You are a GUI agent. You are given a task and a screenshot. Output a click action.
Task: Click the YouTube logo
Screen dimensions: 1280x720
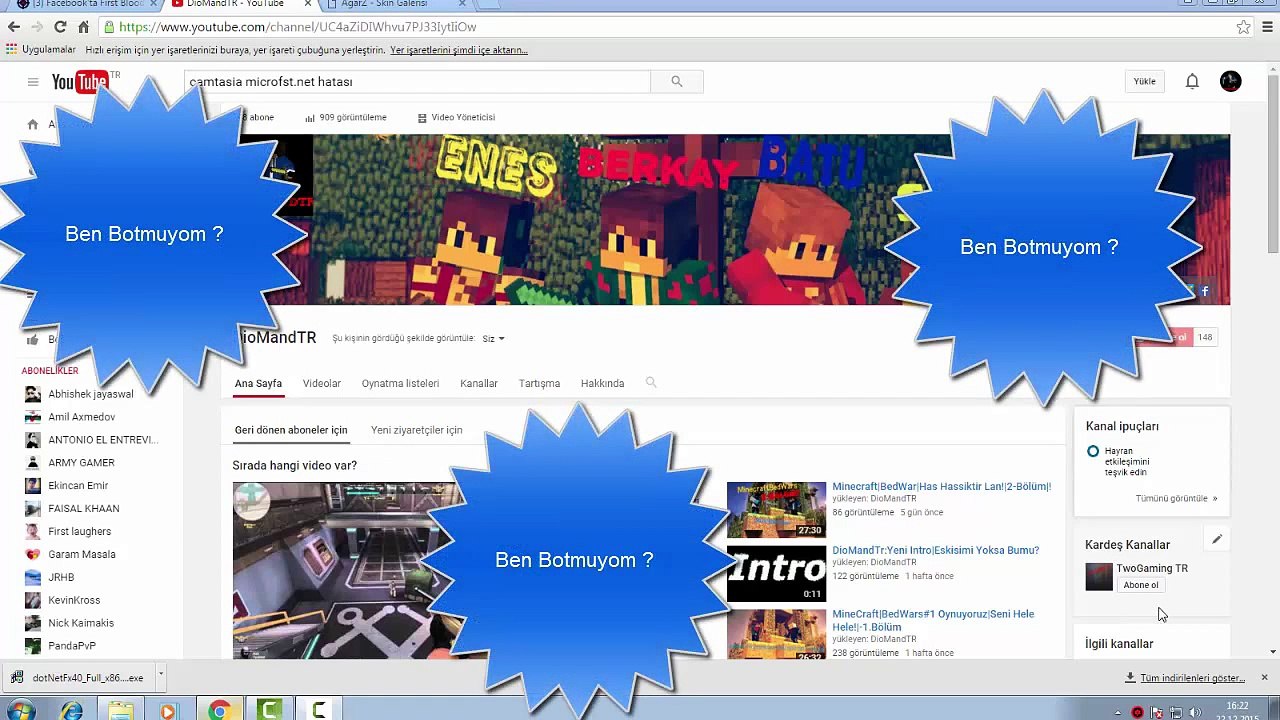[80, 82]
